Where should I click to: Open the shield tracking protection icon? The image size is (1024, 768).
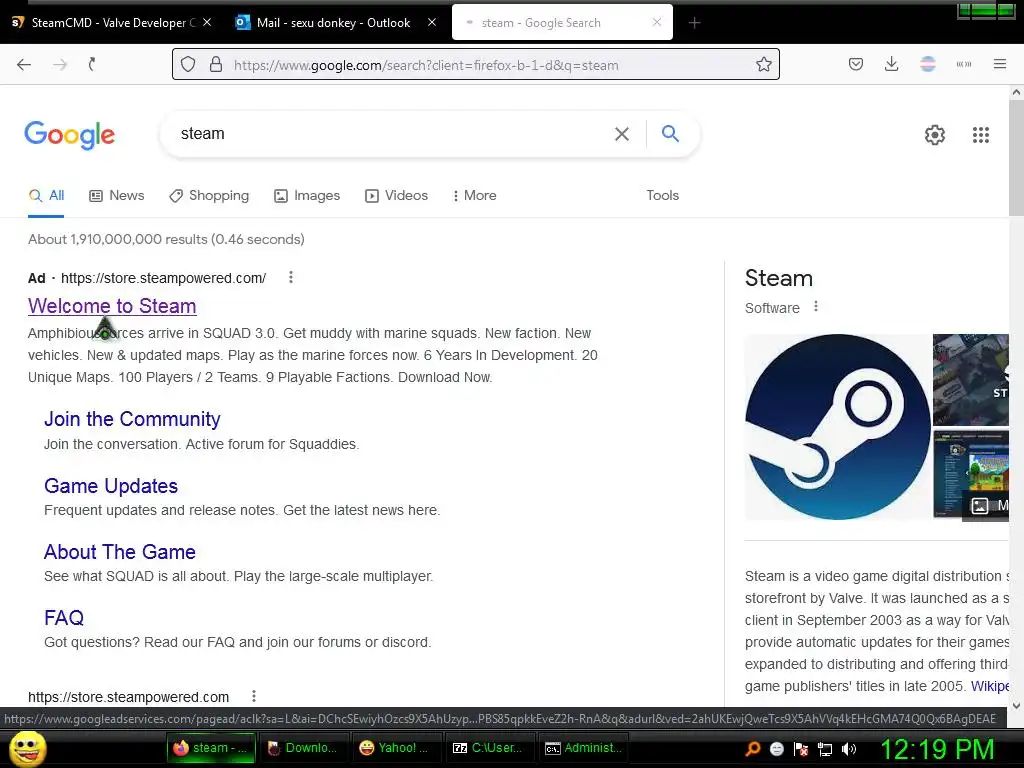[188, 65]
